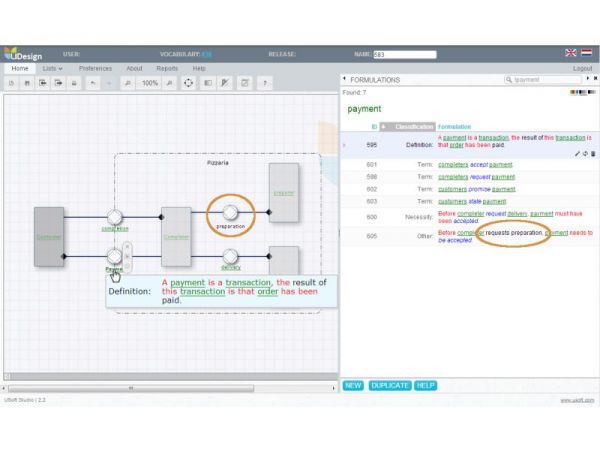Open the Reports menu
This screenshot has width=600, height=452.
coord(167,69)
